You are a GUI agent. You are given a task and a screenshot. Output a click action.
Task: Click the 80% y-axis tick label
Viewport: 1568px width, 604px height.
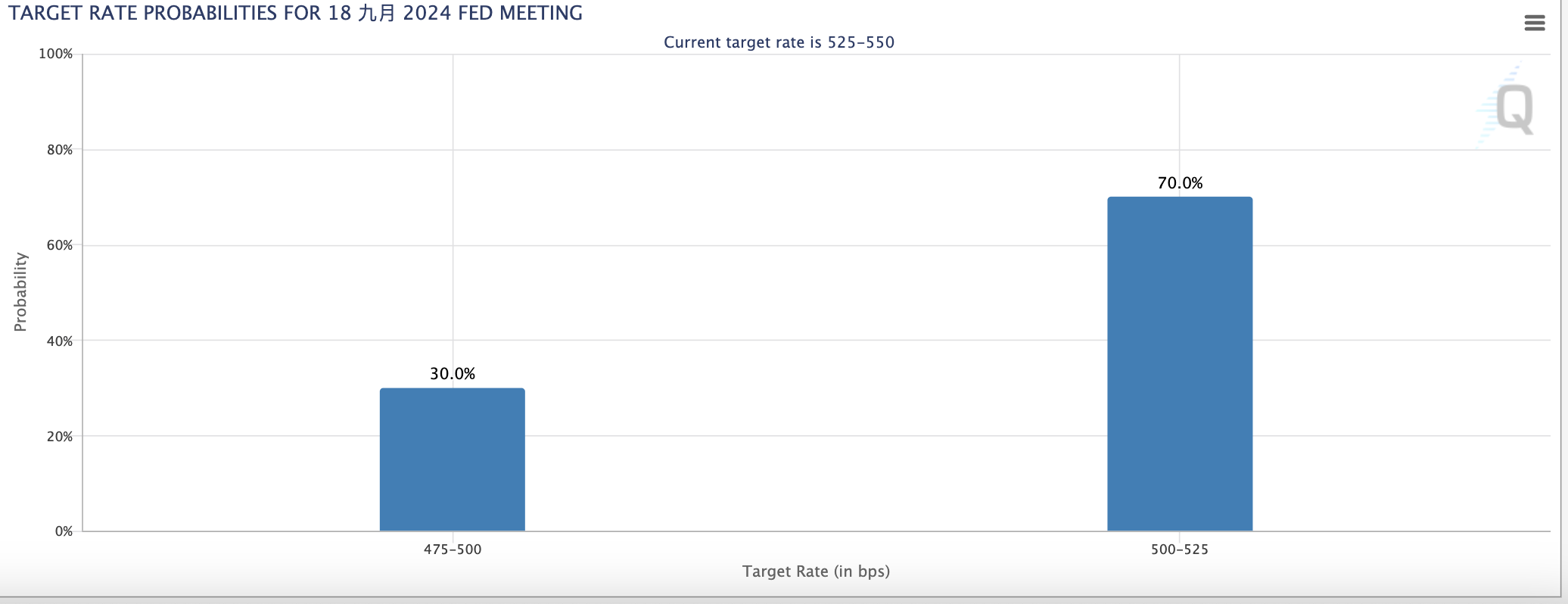(59, 150)
